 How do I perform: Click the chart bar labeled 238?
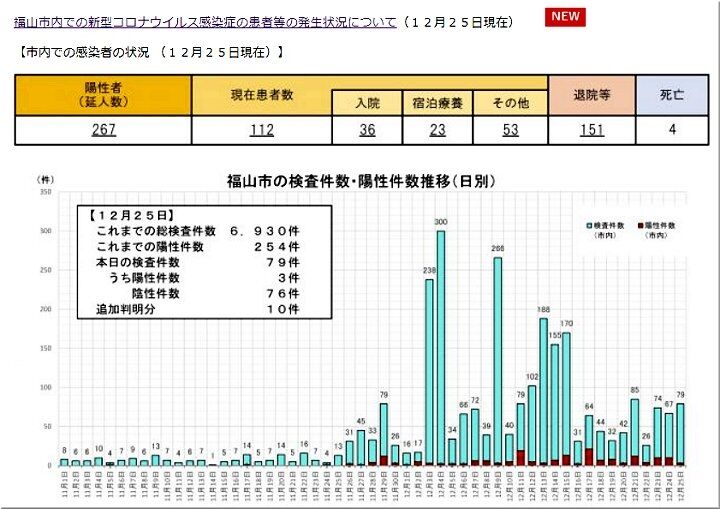click(x=429, y=372)
